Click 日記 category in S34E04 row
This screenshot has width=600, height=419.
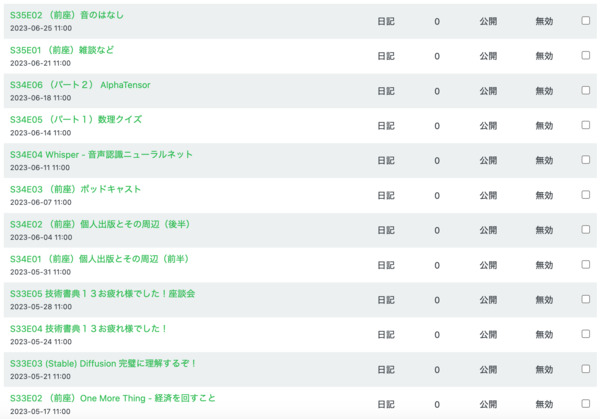tap(386, 161)
